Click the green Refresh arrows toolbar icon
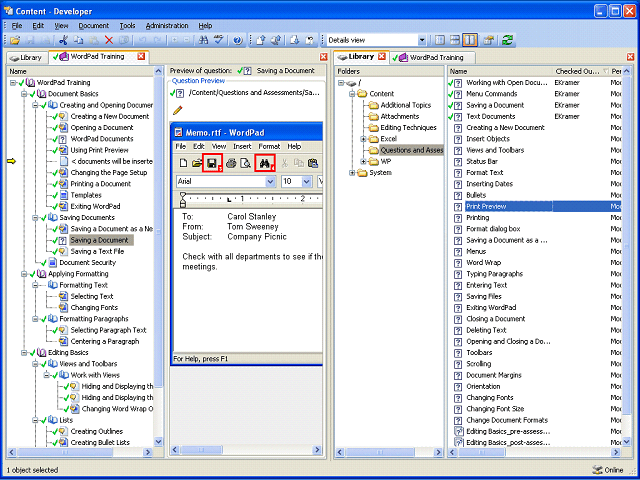 (507, 40)
